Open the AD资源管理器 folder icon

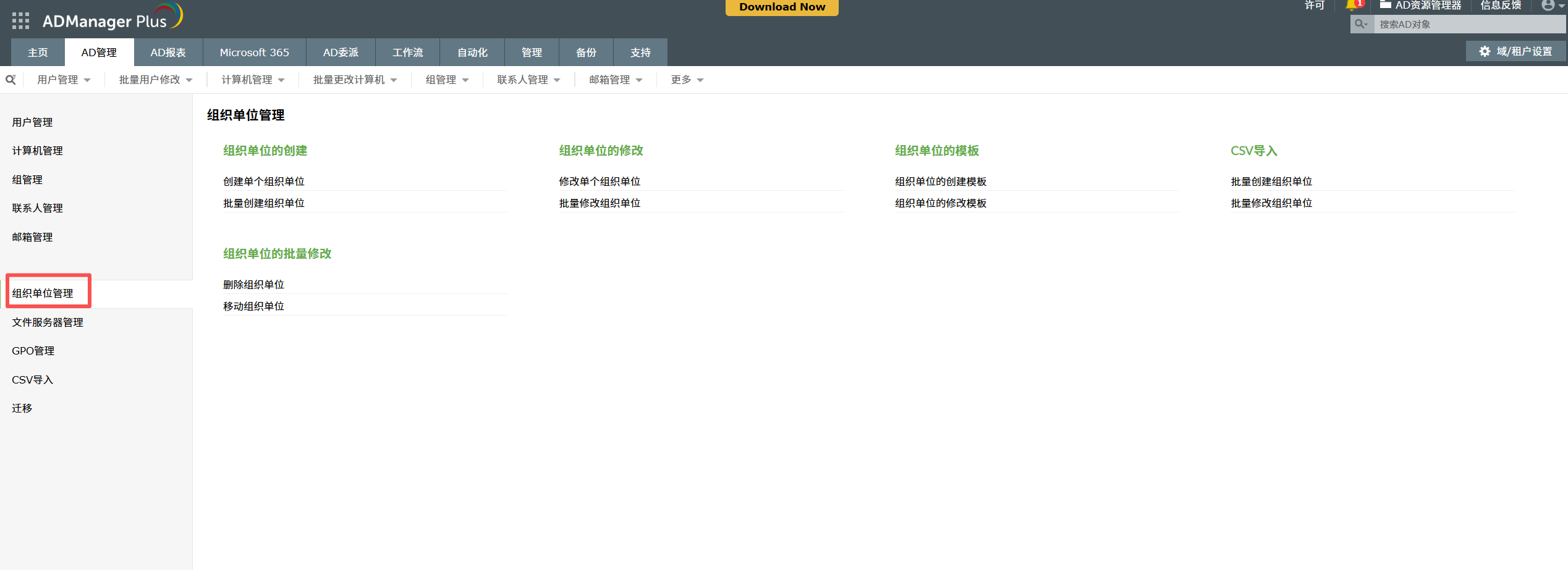tap(1385, 5)
